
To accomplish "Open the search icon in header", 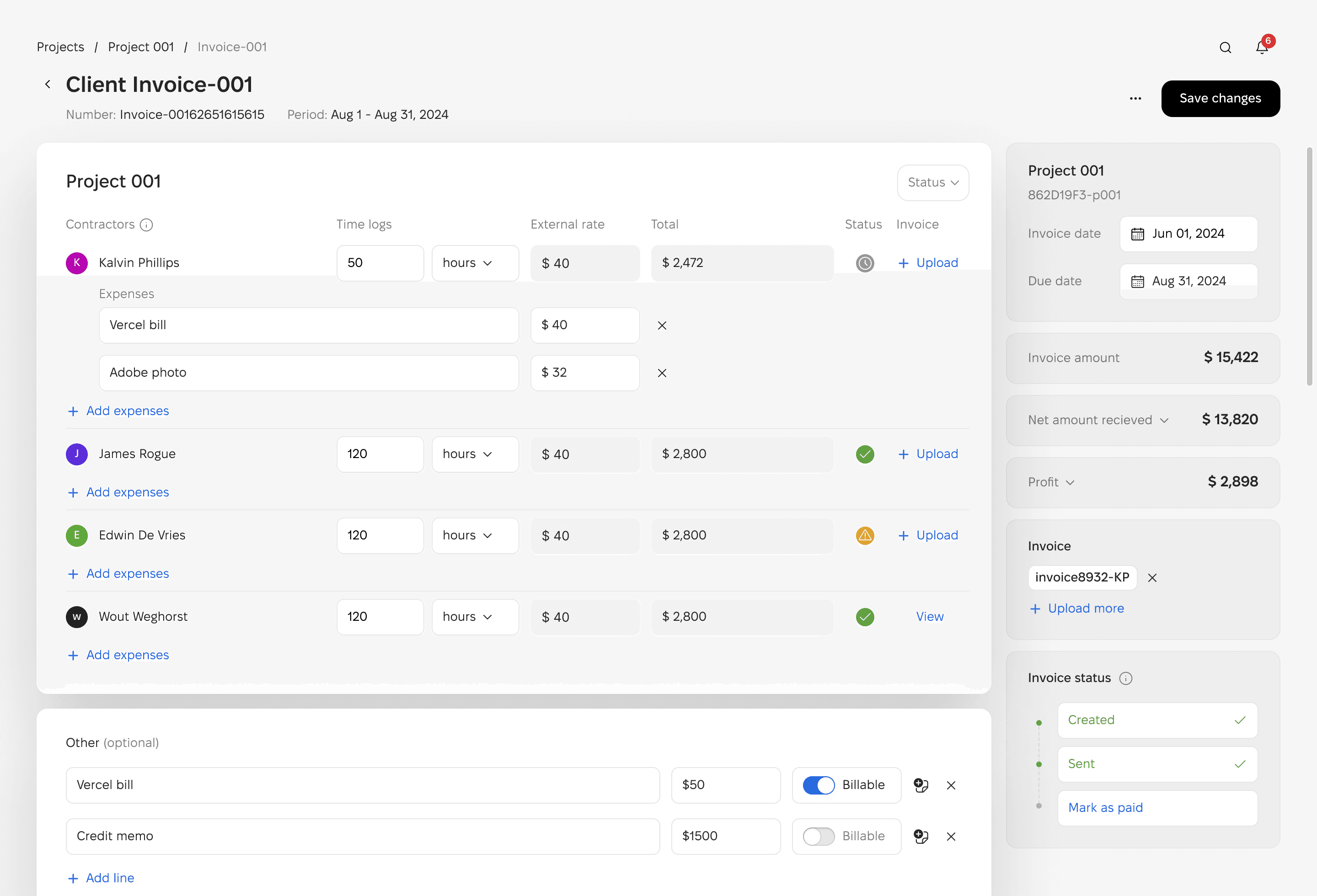I will click(1225, 48).
